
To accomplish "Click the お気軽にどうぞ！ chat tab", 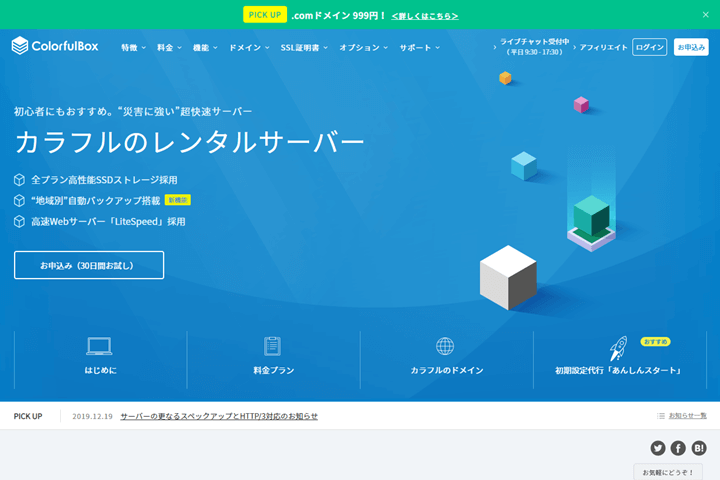I will (x=668, y=472).
